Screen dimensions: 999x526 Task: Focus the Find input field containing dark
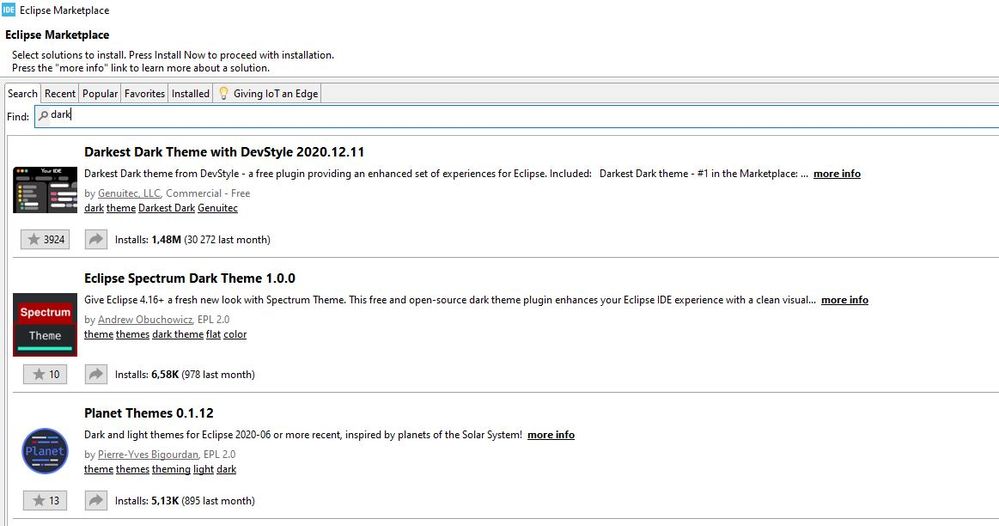coord(516,115)
